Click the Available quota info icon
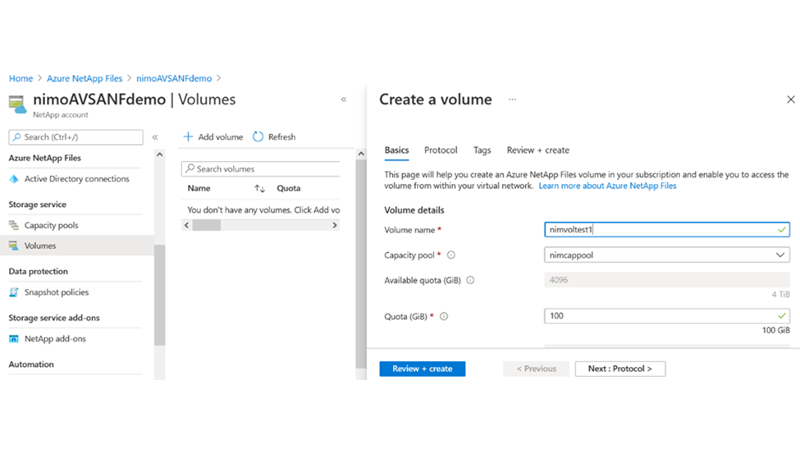The height and width of the screenshot is (450, 800). (x=470, y=280)
